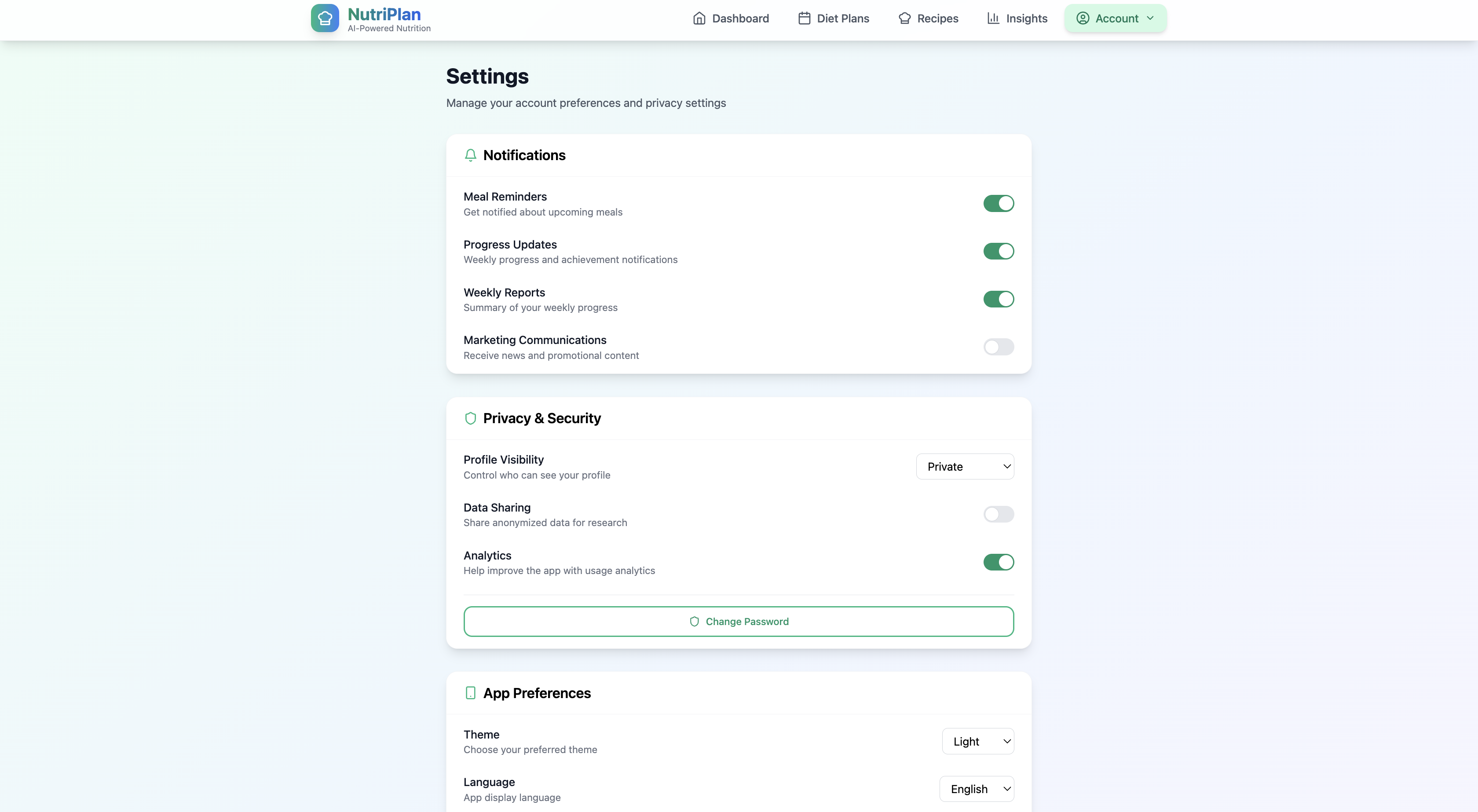Click the Diet Plans calendar icon
The height and width of the screenshot is (812, 1478).
point(804,18)
